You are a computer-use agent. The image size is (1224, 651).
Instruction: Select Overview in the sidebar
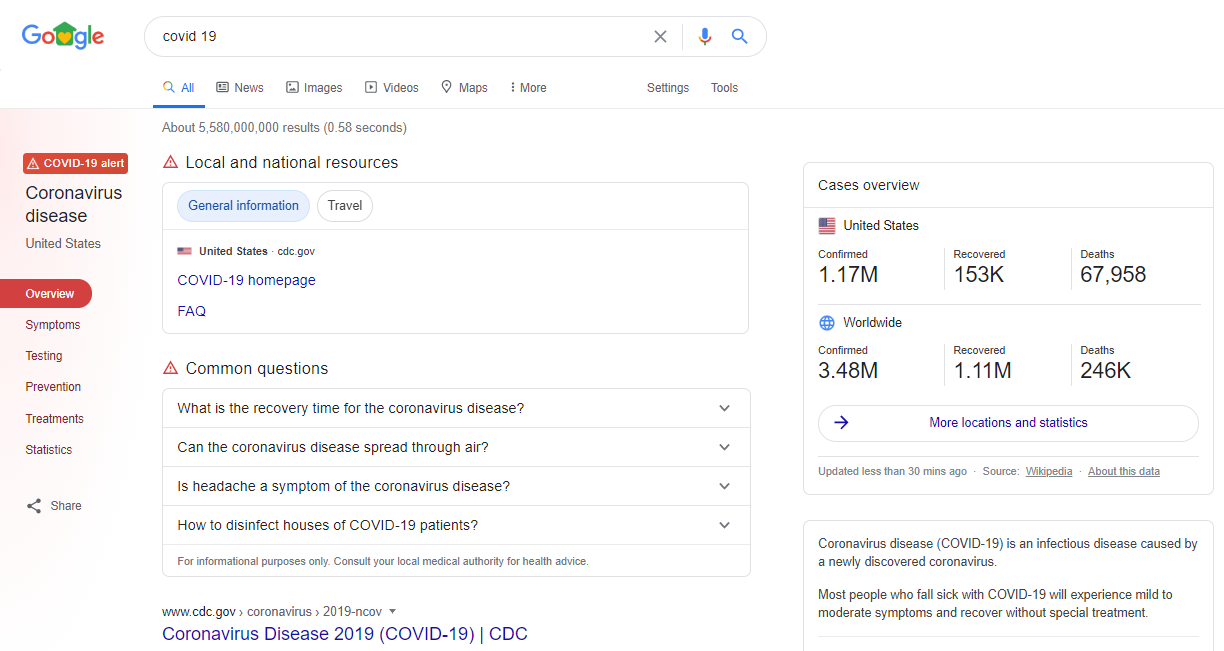pyautogui.click(x=46, y=294)
